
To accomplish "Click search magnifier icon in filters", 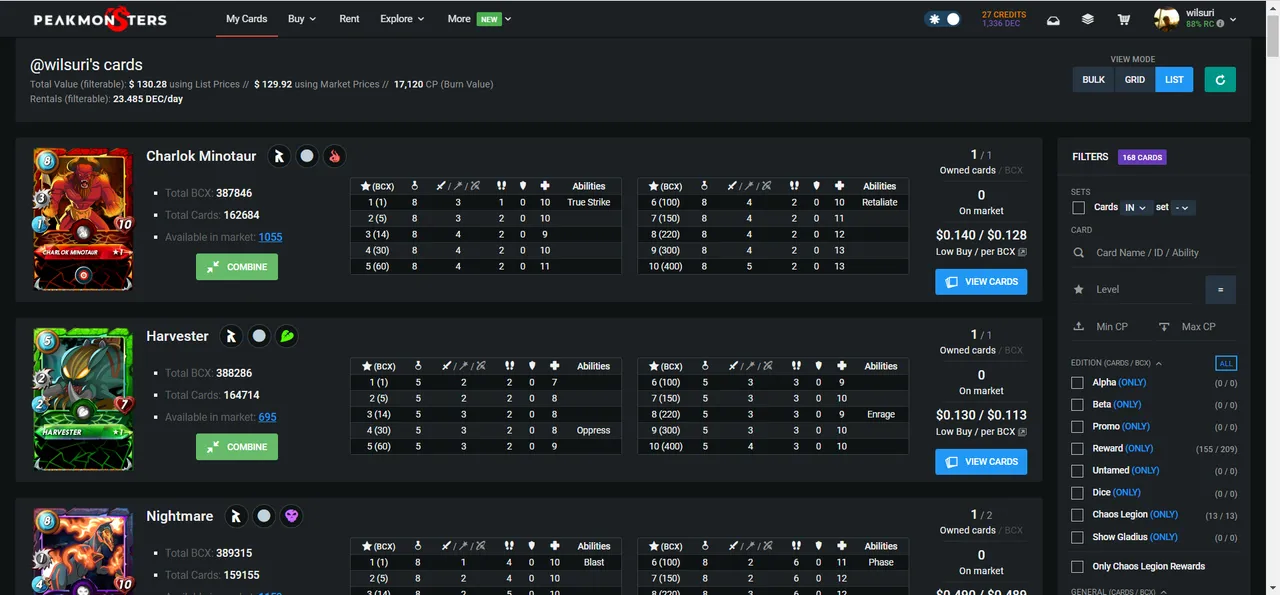I will pos(1078,253).
